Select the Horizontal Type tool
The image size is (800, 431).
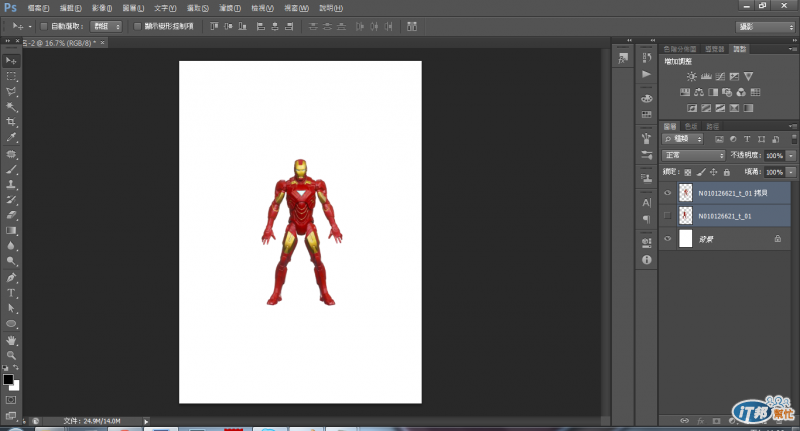[x=12, y=293]
